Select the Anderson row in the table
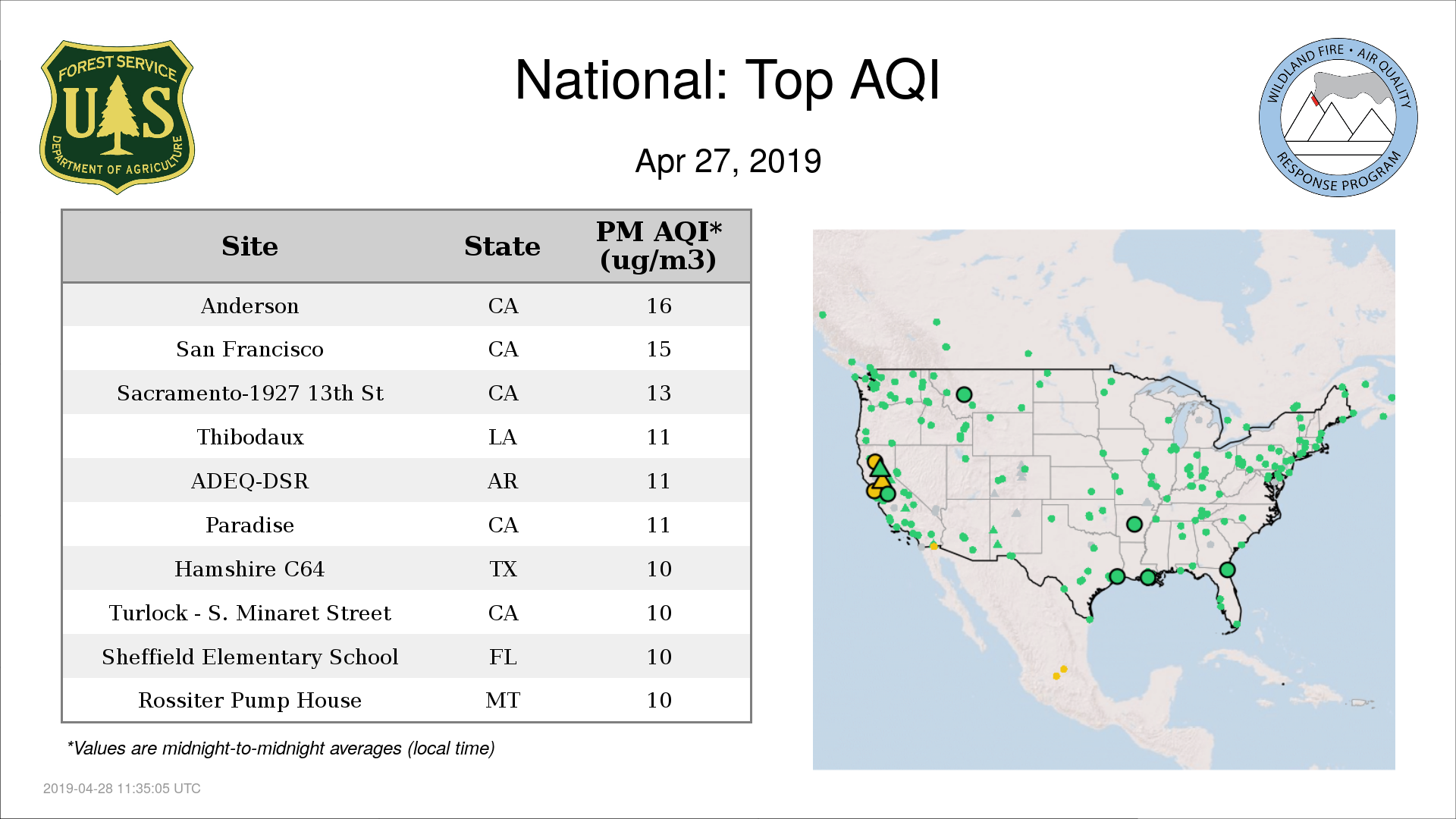Viewport: 1456px width, 819px height. point(406,306)
